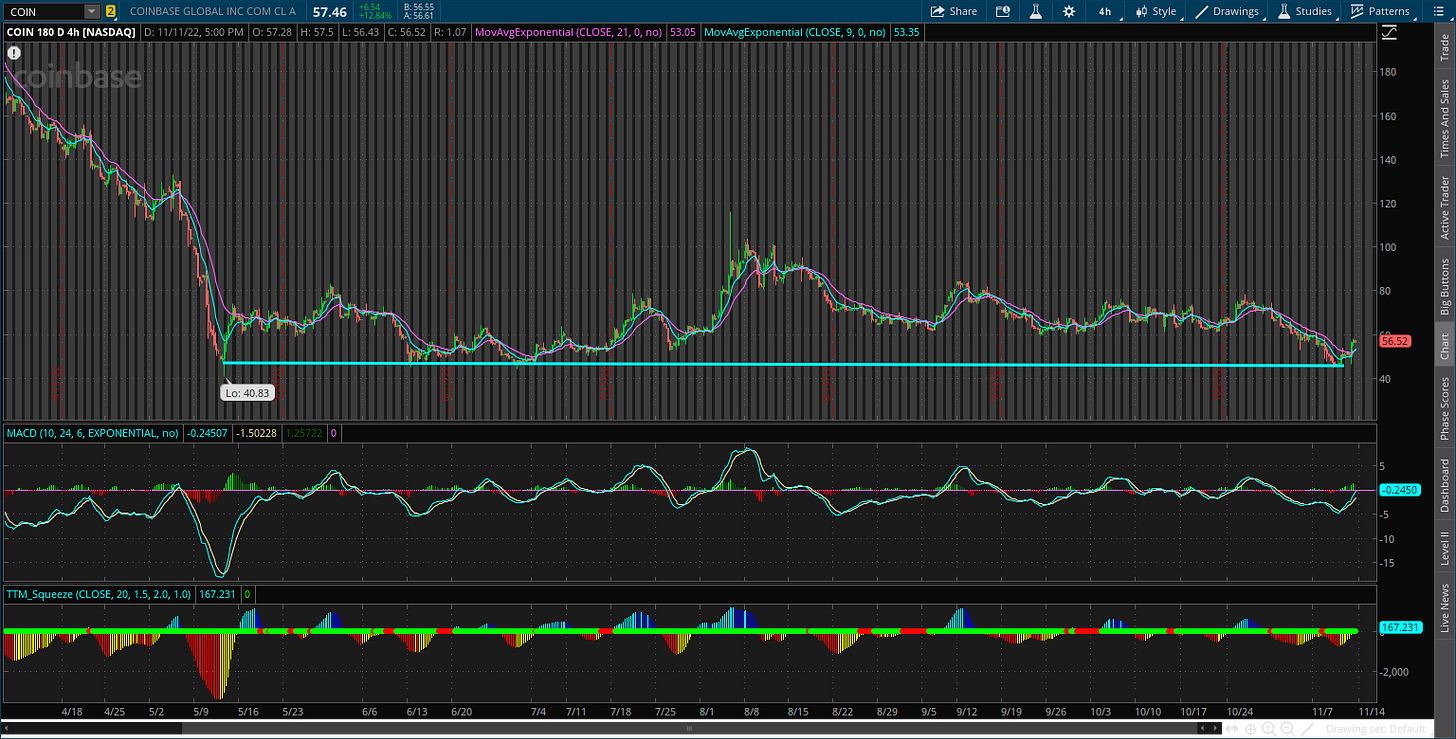
Task: Open the Drawings menu
Action: click(1227, 11)
